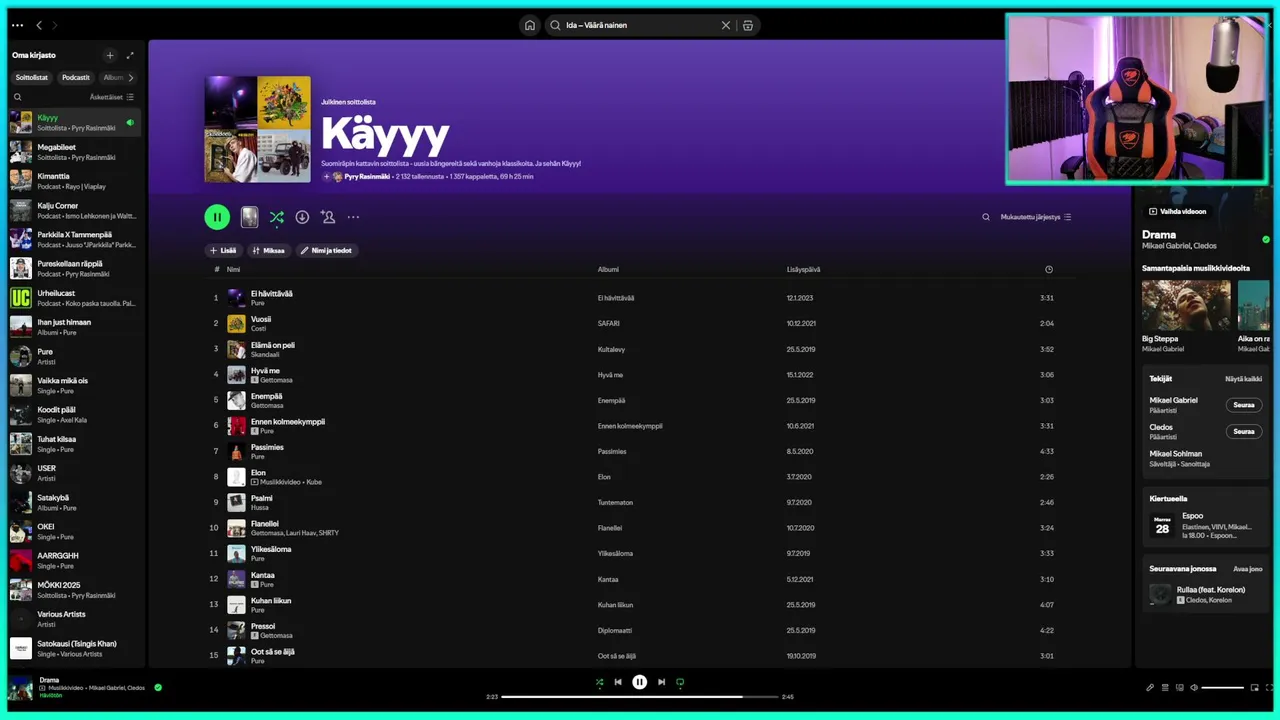Mute with the speaker icon
The height and width of the screenshot is (720, 1280).
click(x=1193, y=687)
